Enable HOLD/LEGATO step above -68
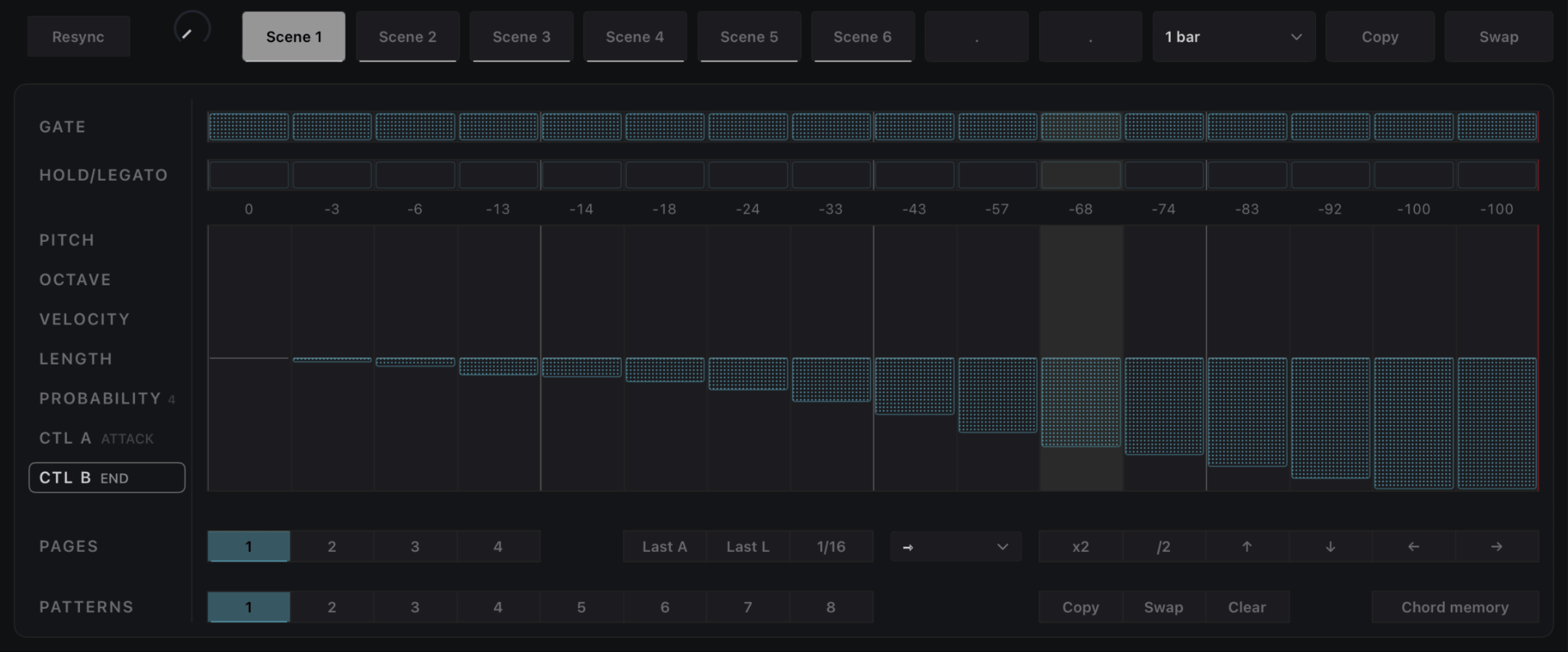1568x652 pixels. tap(1081, 175)
